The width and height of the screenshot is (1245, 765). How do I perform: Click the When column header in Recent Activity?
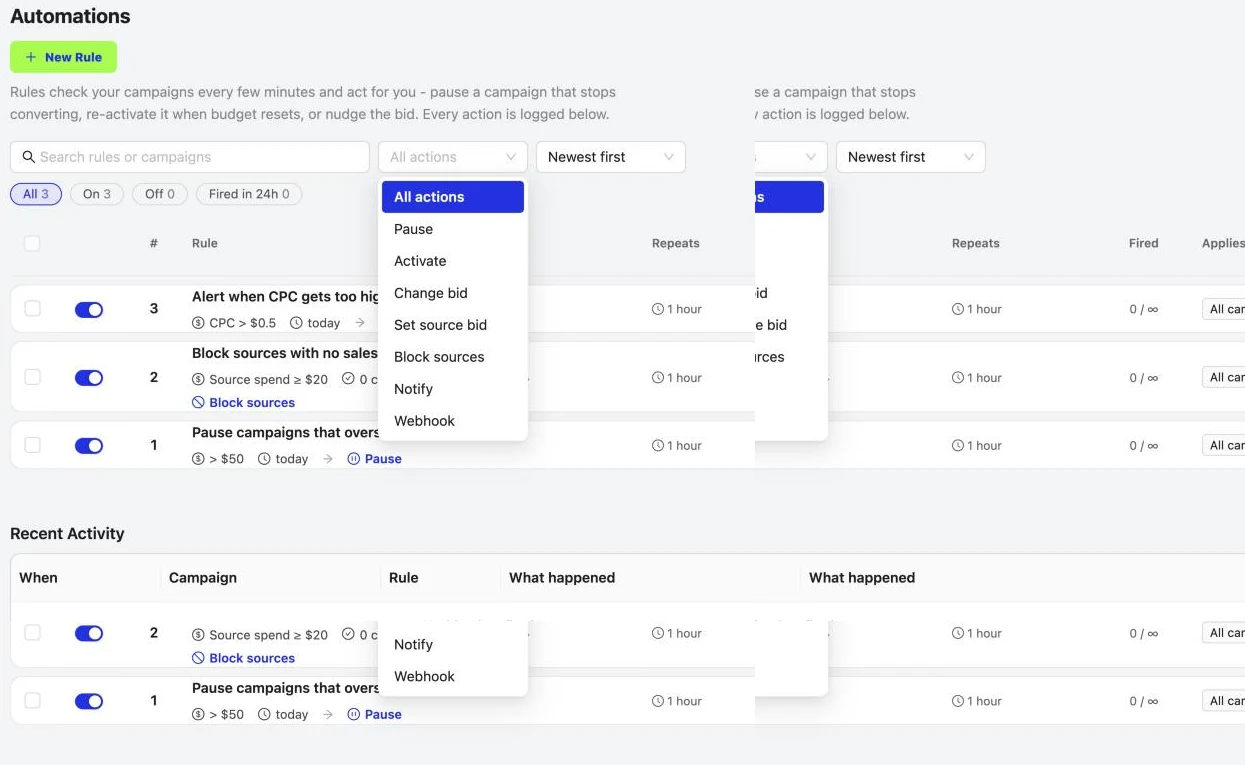pyautogui.click(x=38, y=578)
